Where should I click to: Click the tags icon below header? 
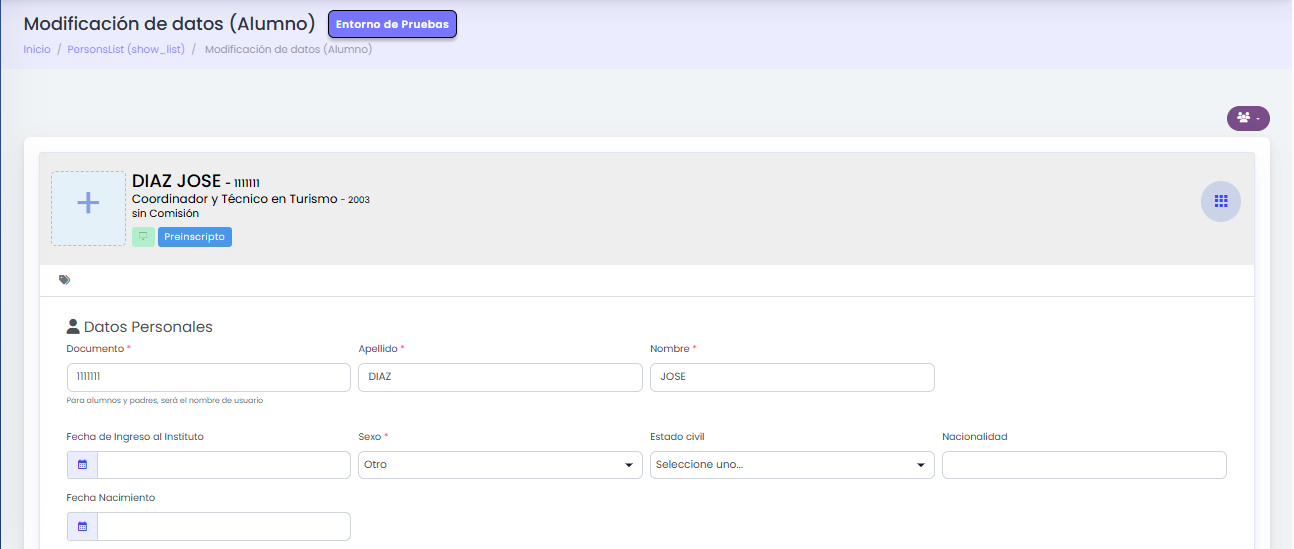point(65,280)
